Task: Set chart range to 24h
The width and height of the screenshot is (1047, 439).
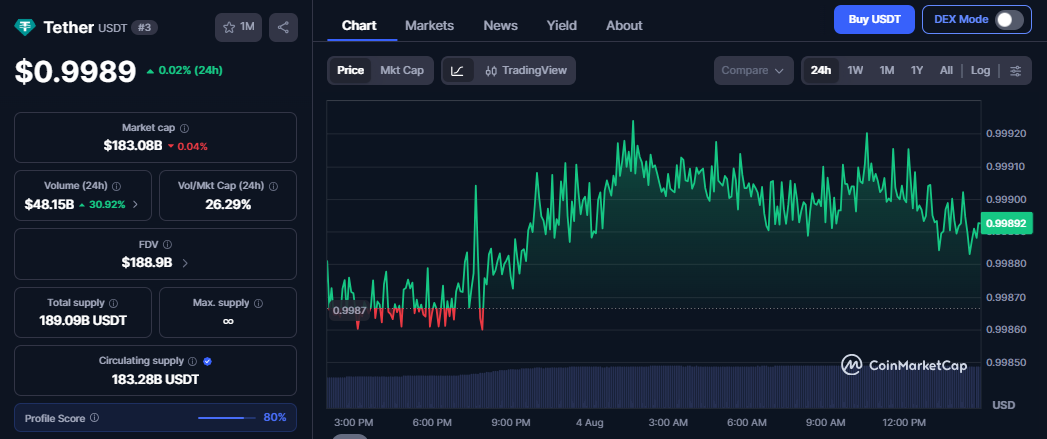Action: coord(821,70)
